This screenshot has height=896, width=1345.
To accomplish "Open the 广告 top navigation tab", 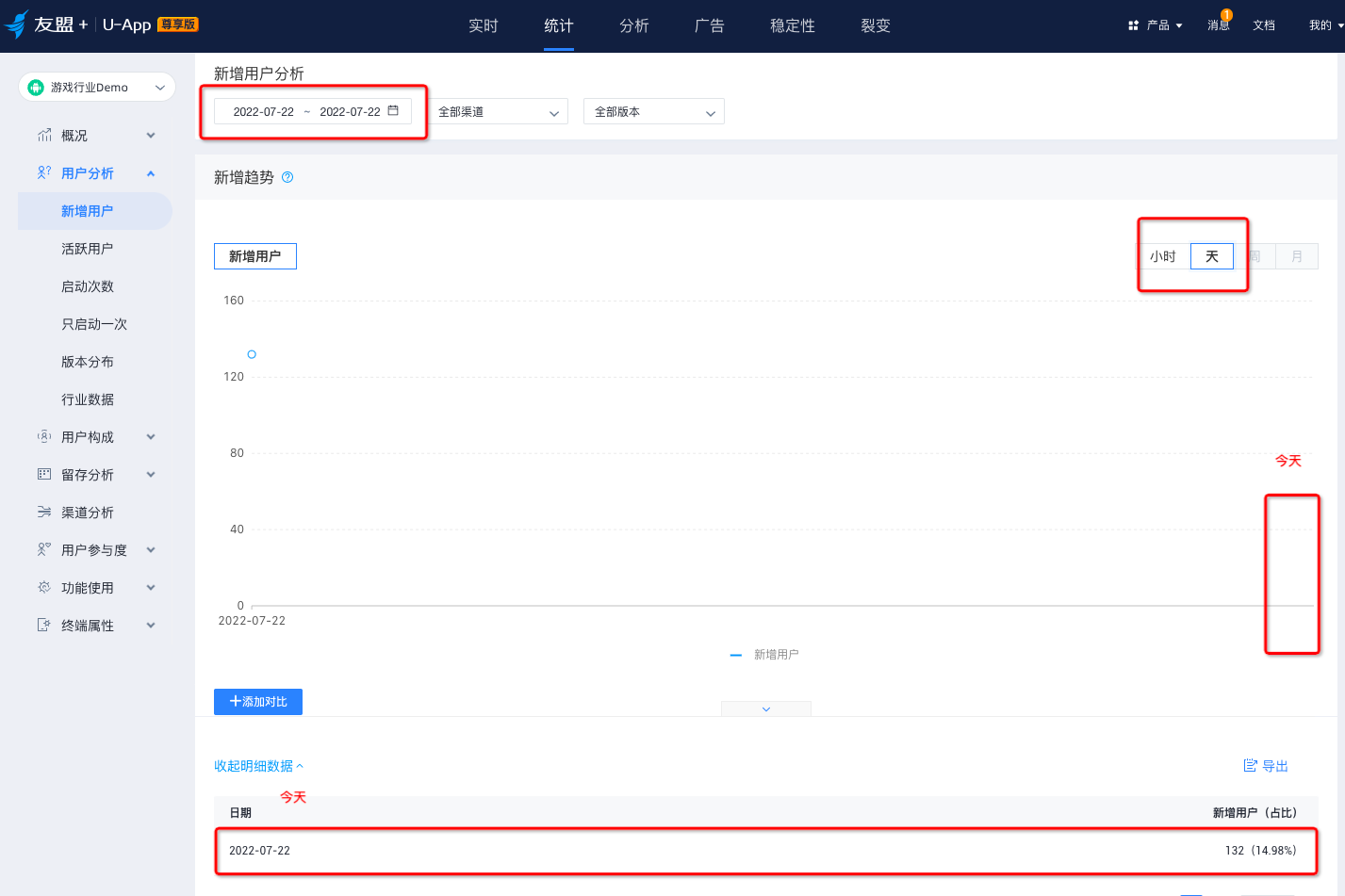I will tap(710, 25).
